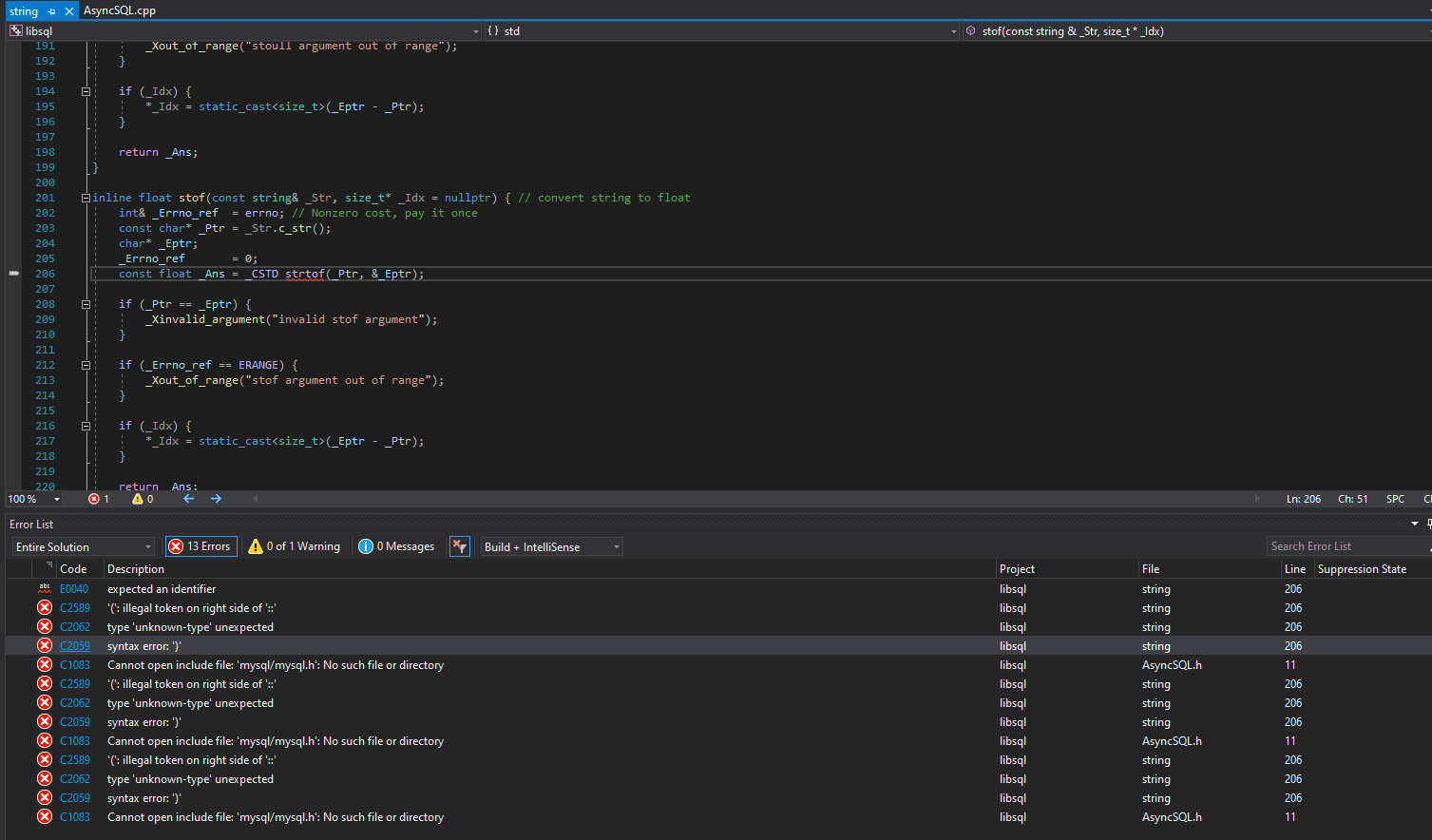Navigate forward with the right arrow icon
Screen dimensions: 1432x840
216,498
